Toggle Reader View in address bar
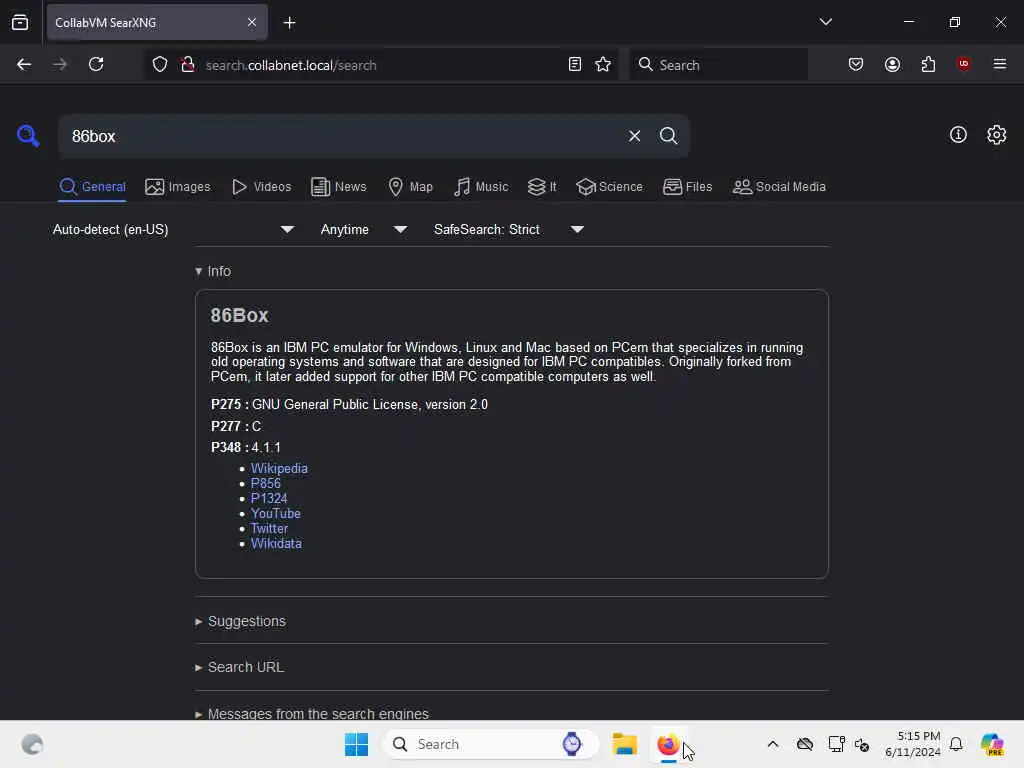This screenshot has width=1024, height=768. coord(575,64)
